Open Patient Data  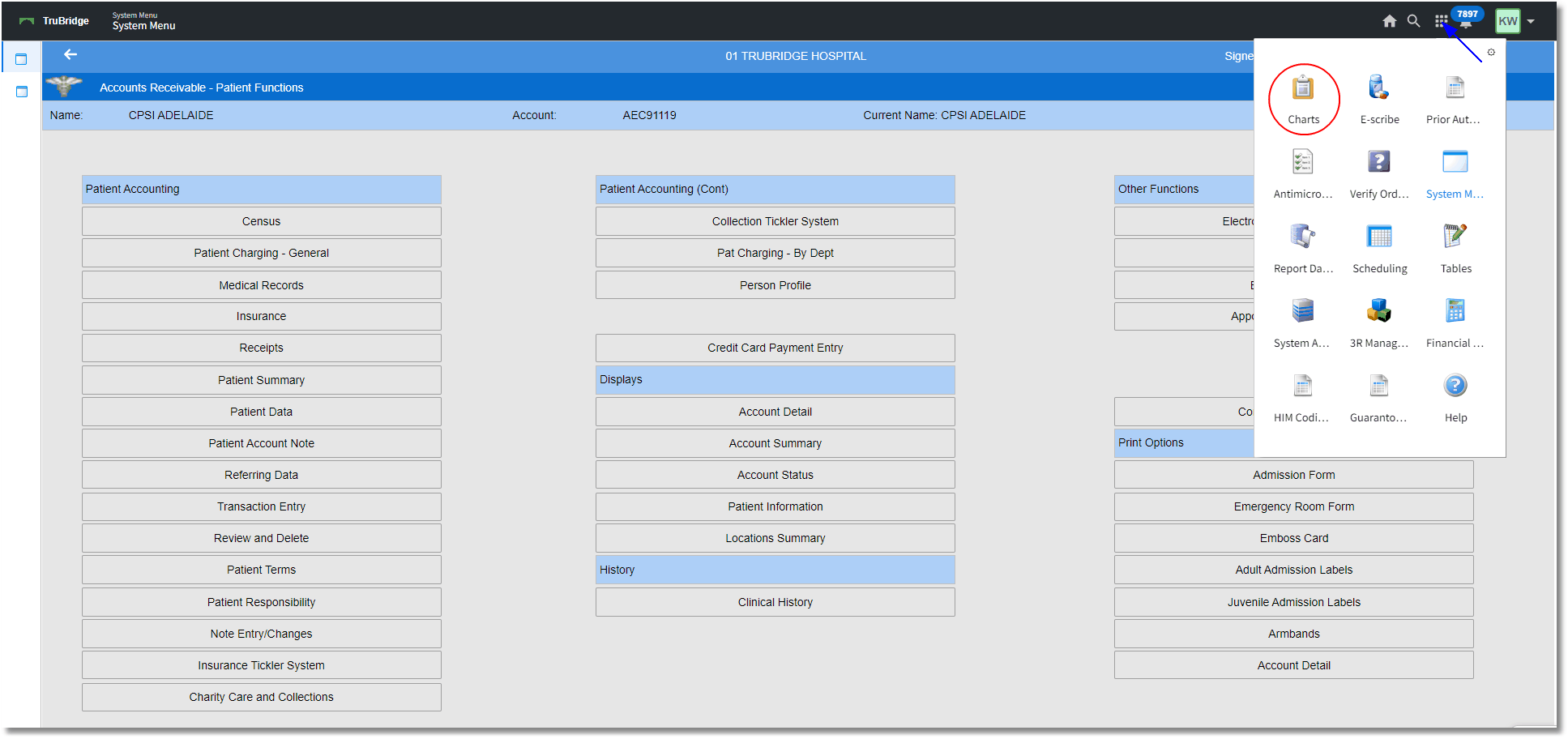tap(261, 412)
